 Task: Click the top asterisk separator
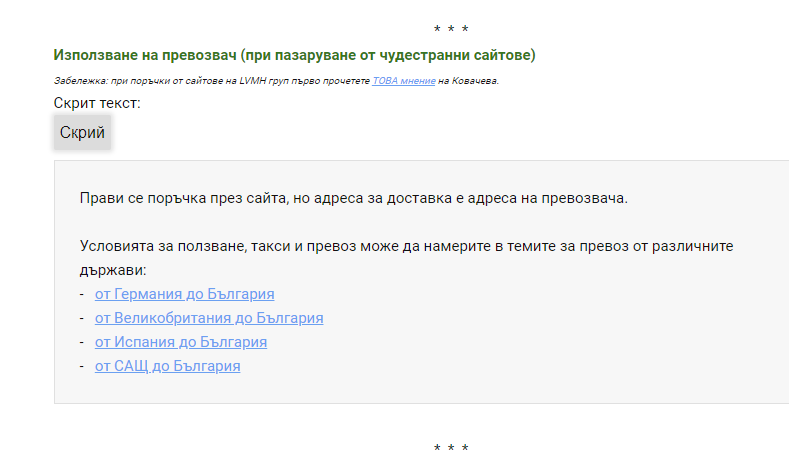coord(451,28)
